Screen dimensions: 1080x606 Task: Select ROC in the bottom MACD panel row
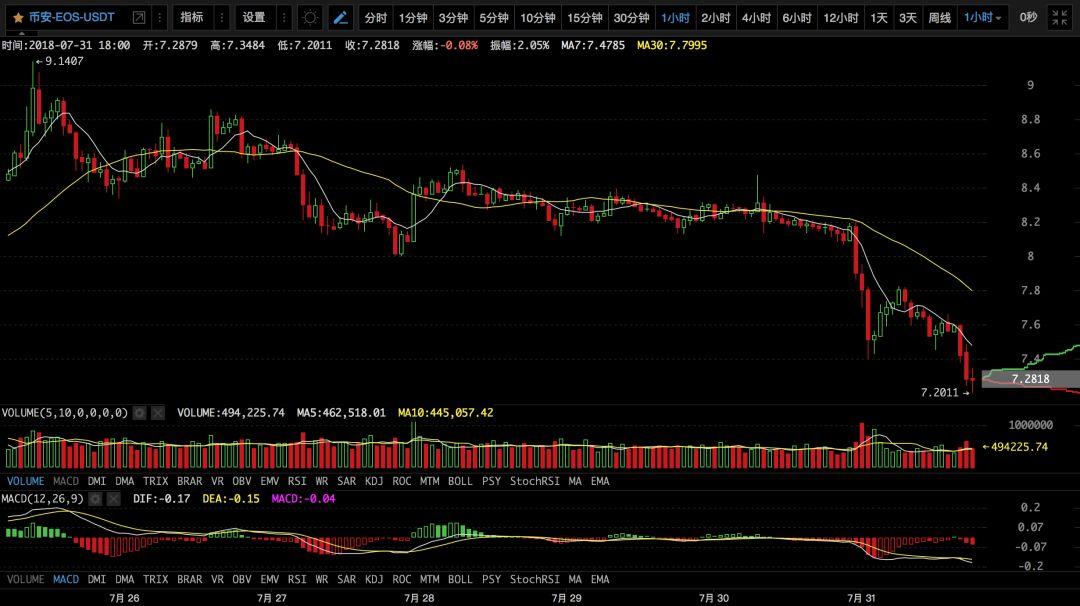pos(402,579)
